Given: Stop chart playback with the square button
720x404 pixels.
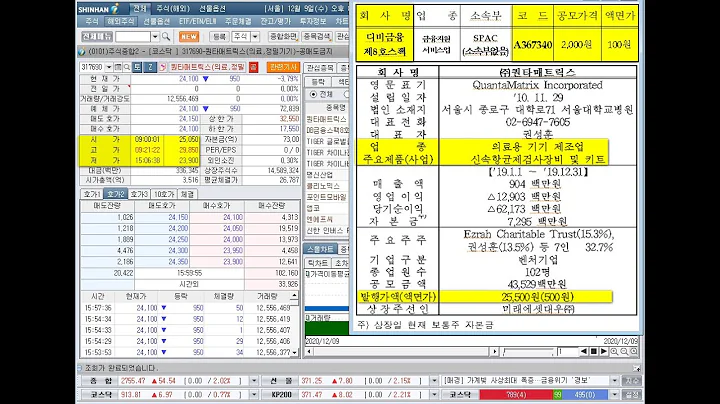Looking at the screenshot, I should tap(594, 351).
